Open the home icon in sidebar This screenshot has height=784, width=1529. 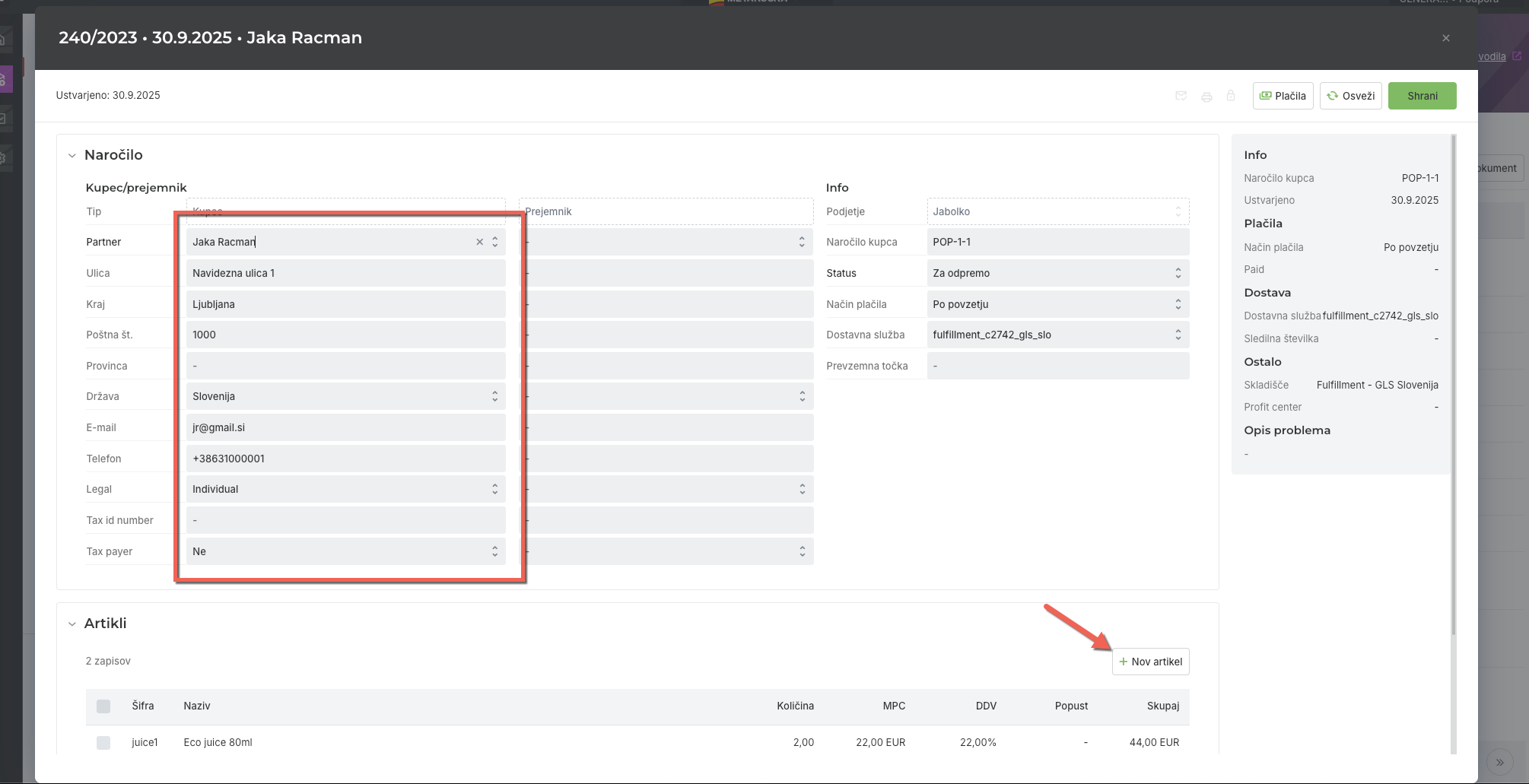point(3,40)
